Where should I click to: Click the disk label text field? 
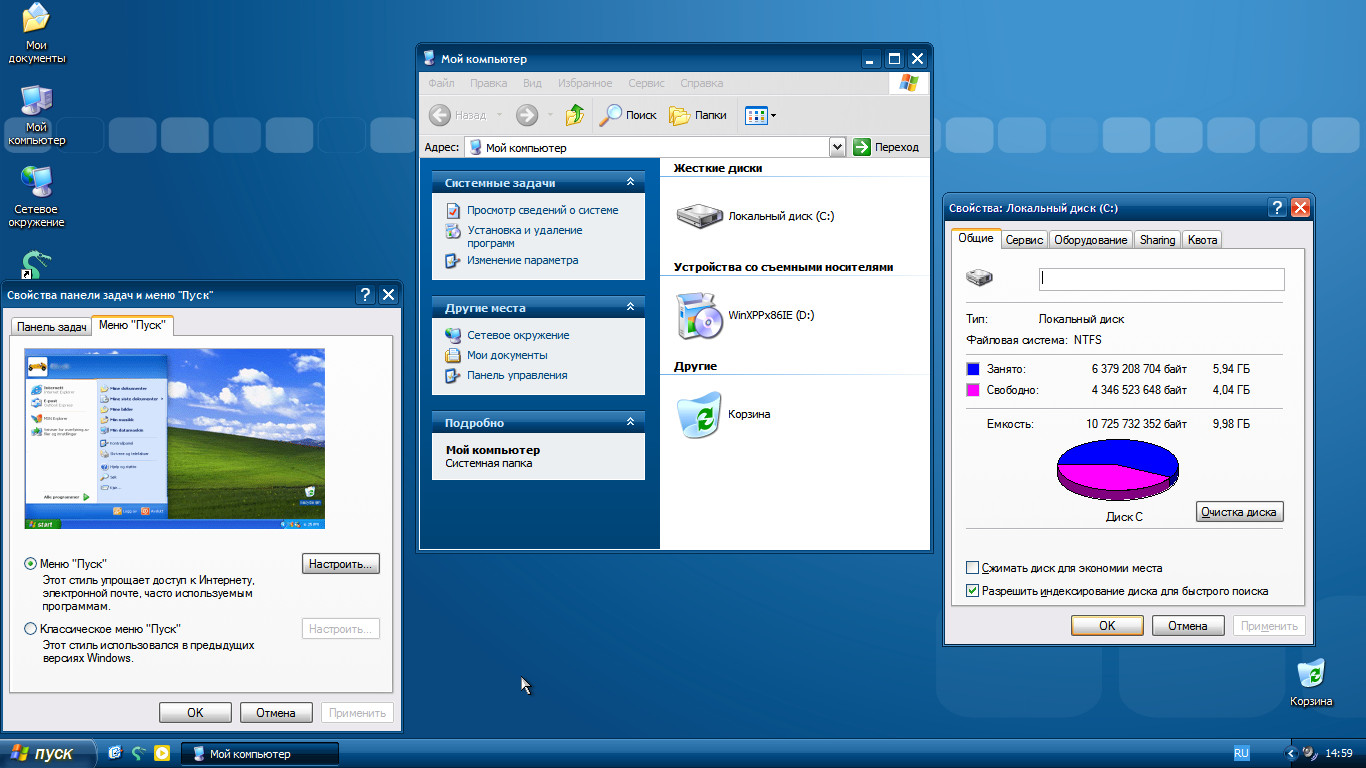tap(1161, 279)
